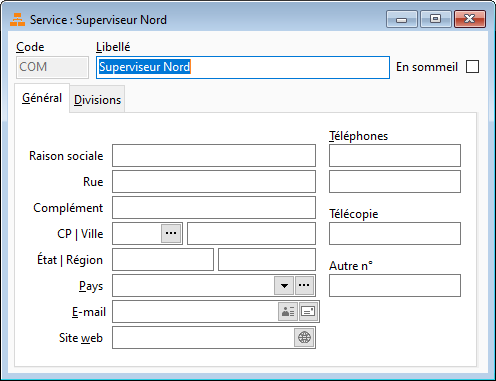Viewport: 496px width, 381px height.
Task: Click into the Raison sociale field
Action: coord(214,155)
